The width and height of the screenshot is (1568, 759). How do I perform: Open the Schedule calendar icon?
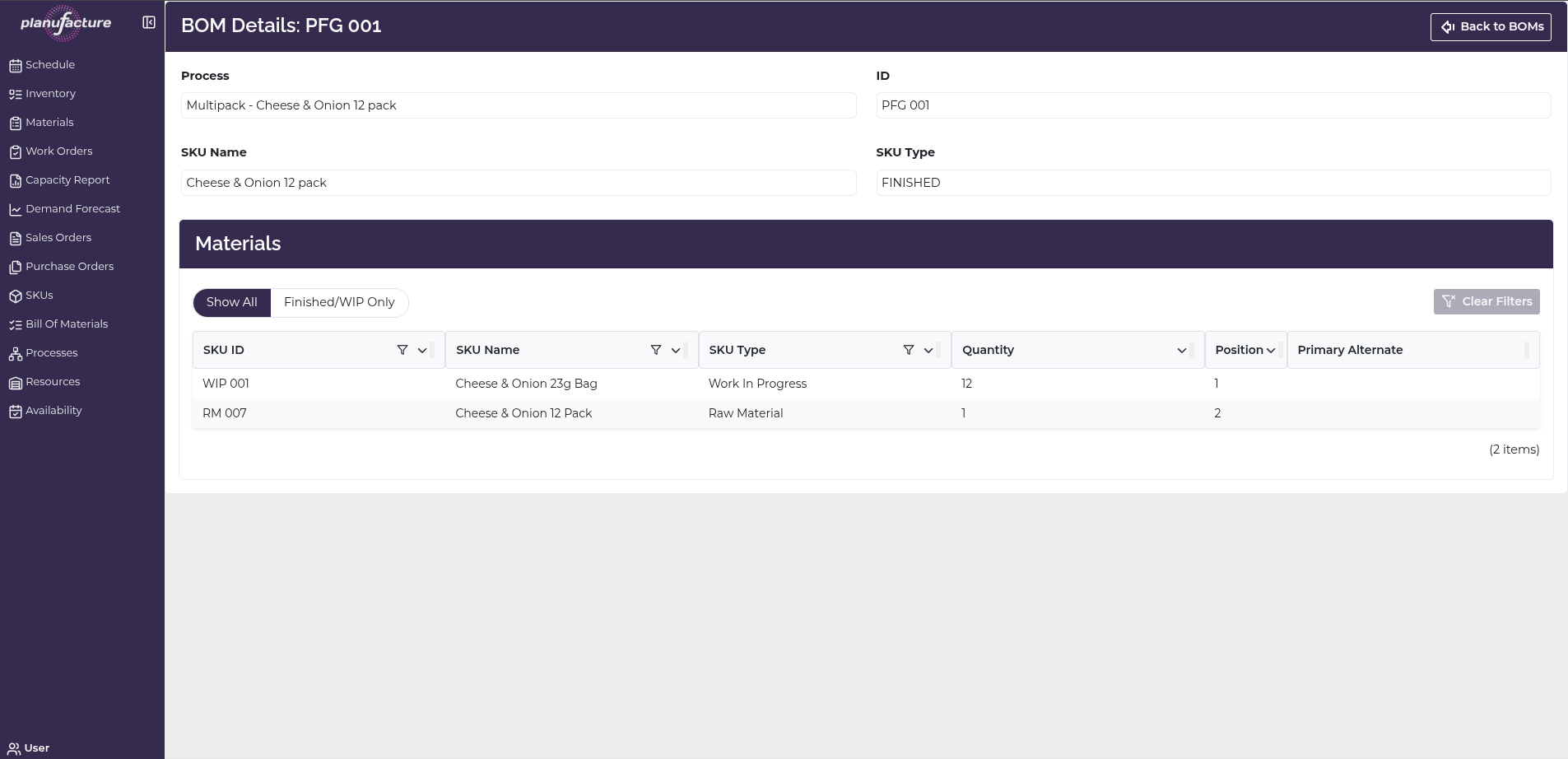pos(16,65)
